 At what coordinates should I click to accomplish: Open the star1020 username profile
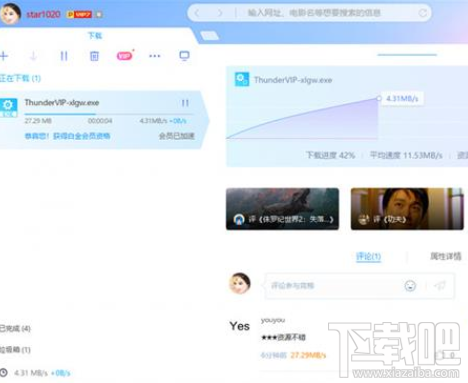tap(43, 14)
